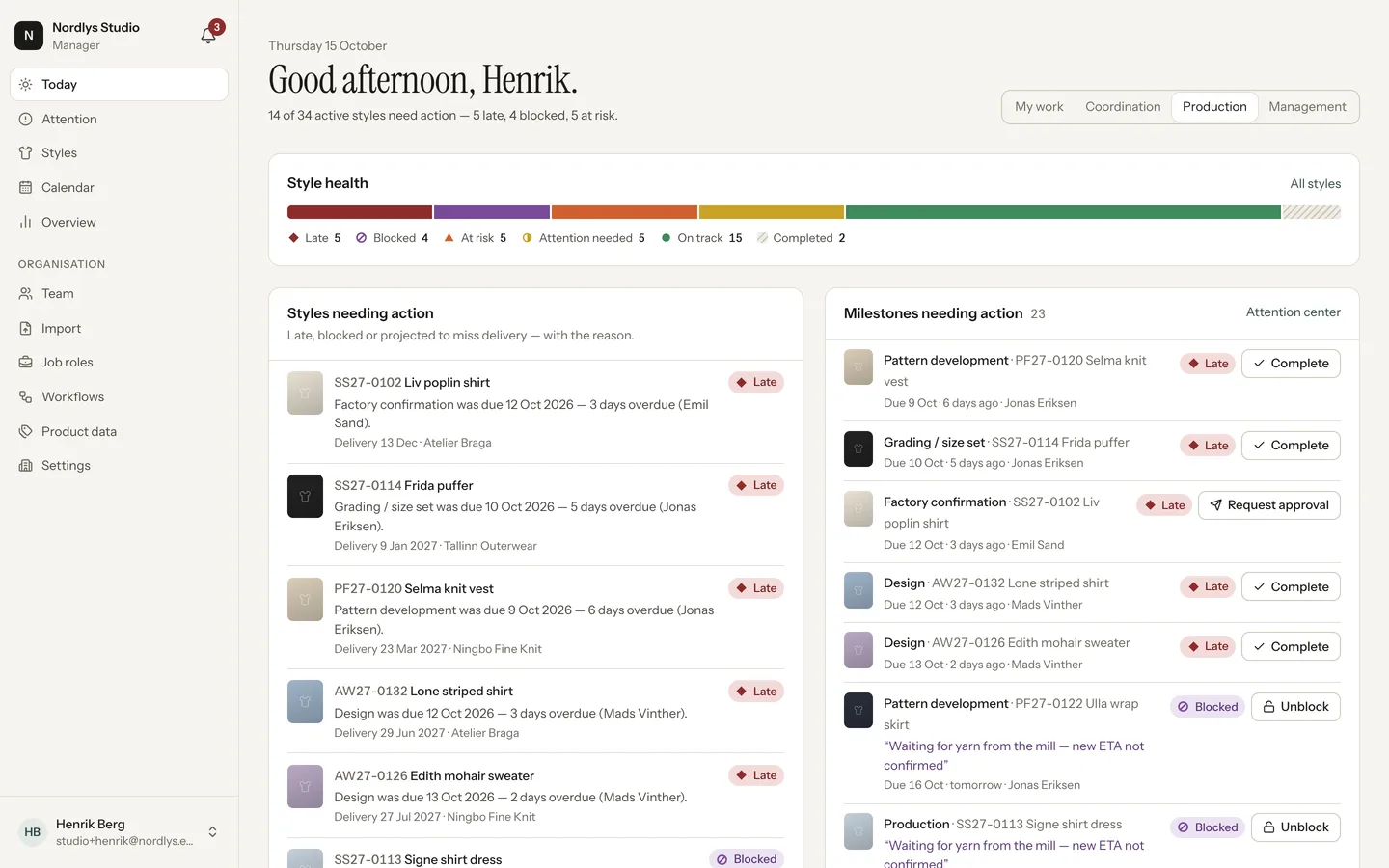Open the All styles link
This screenshot has height=868, width=1389.
click(1316, 184)
